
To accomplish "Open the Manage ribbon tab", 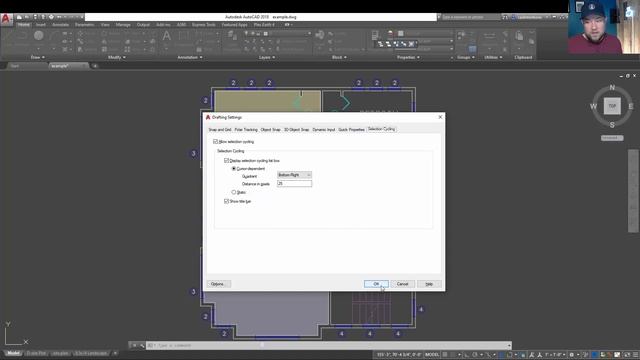I will (123, 25).
